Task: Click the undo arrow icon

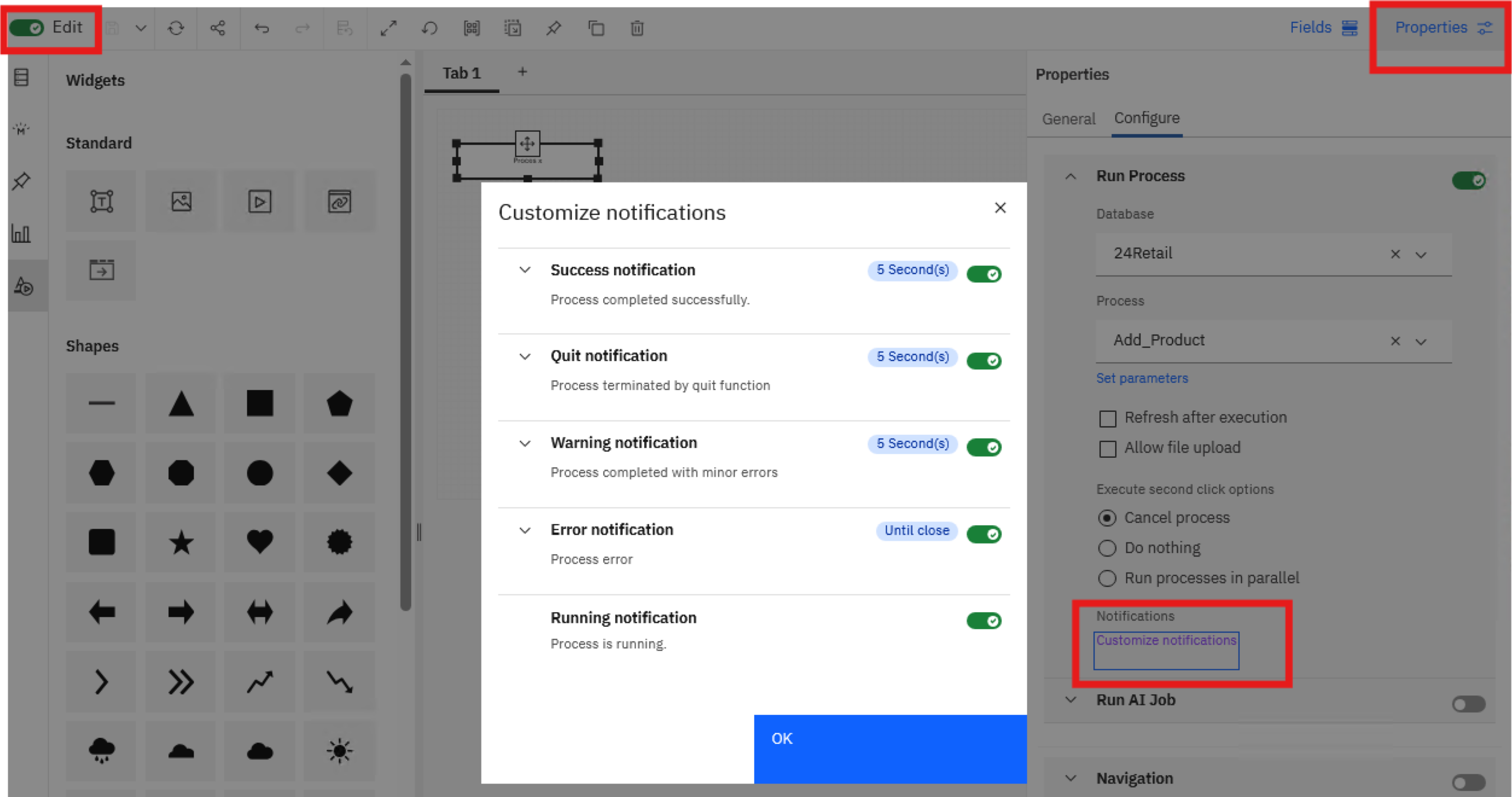Action: [x=261, y=28]
